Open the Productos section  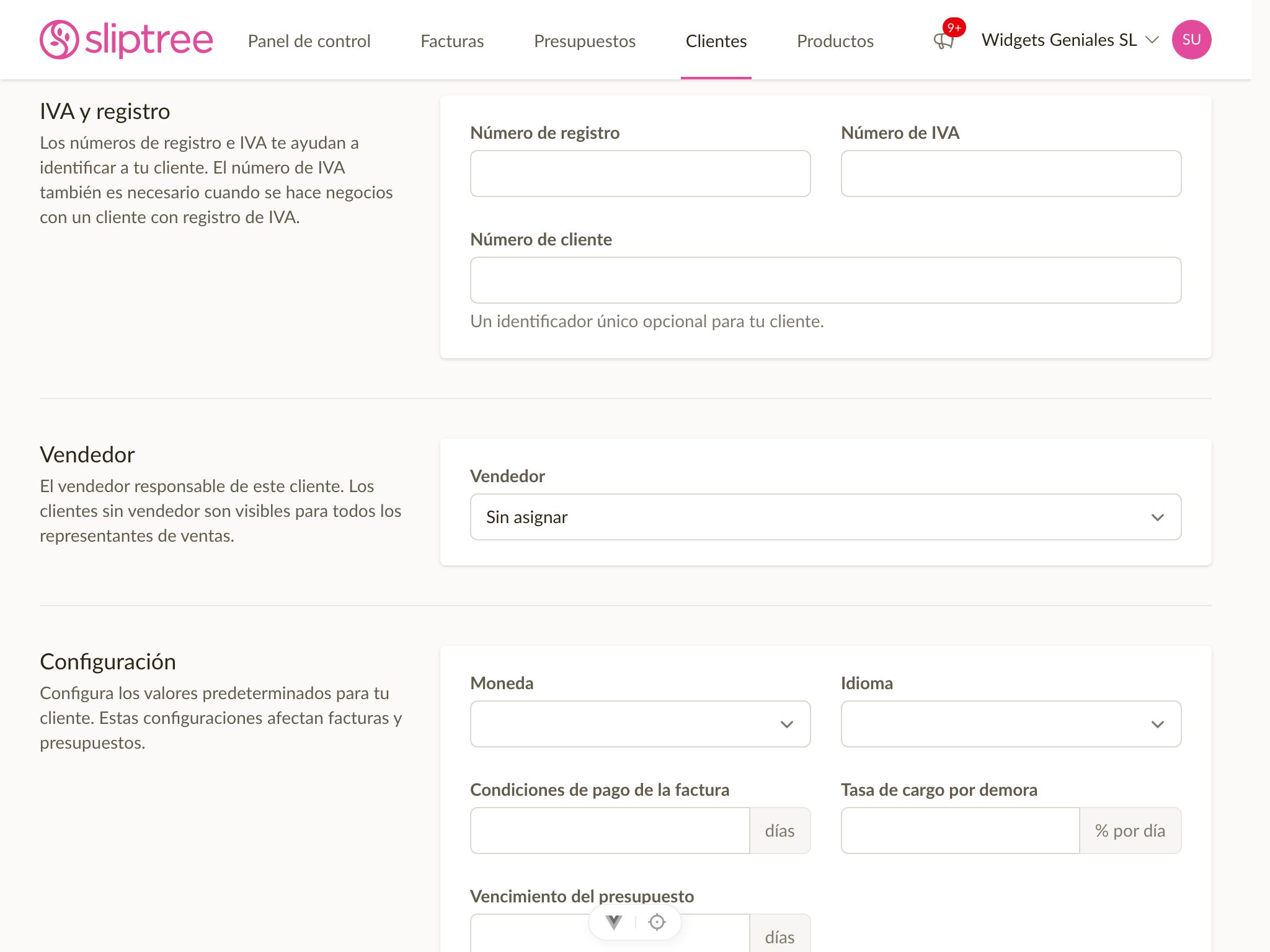pyautogui.click(x=835, y=41)
